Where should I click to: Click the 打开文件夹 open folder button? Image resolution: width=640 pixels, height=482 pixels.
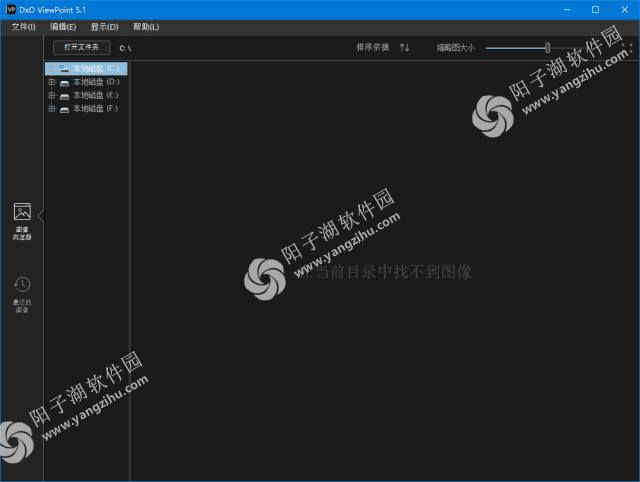(82, 47)
